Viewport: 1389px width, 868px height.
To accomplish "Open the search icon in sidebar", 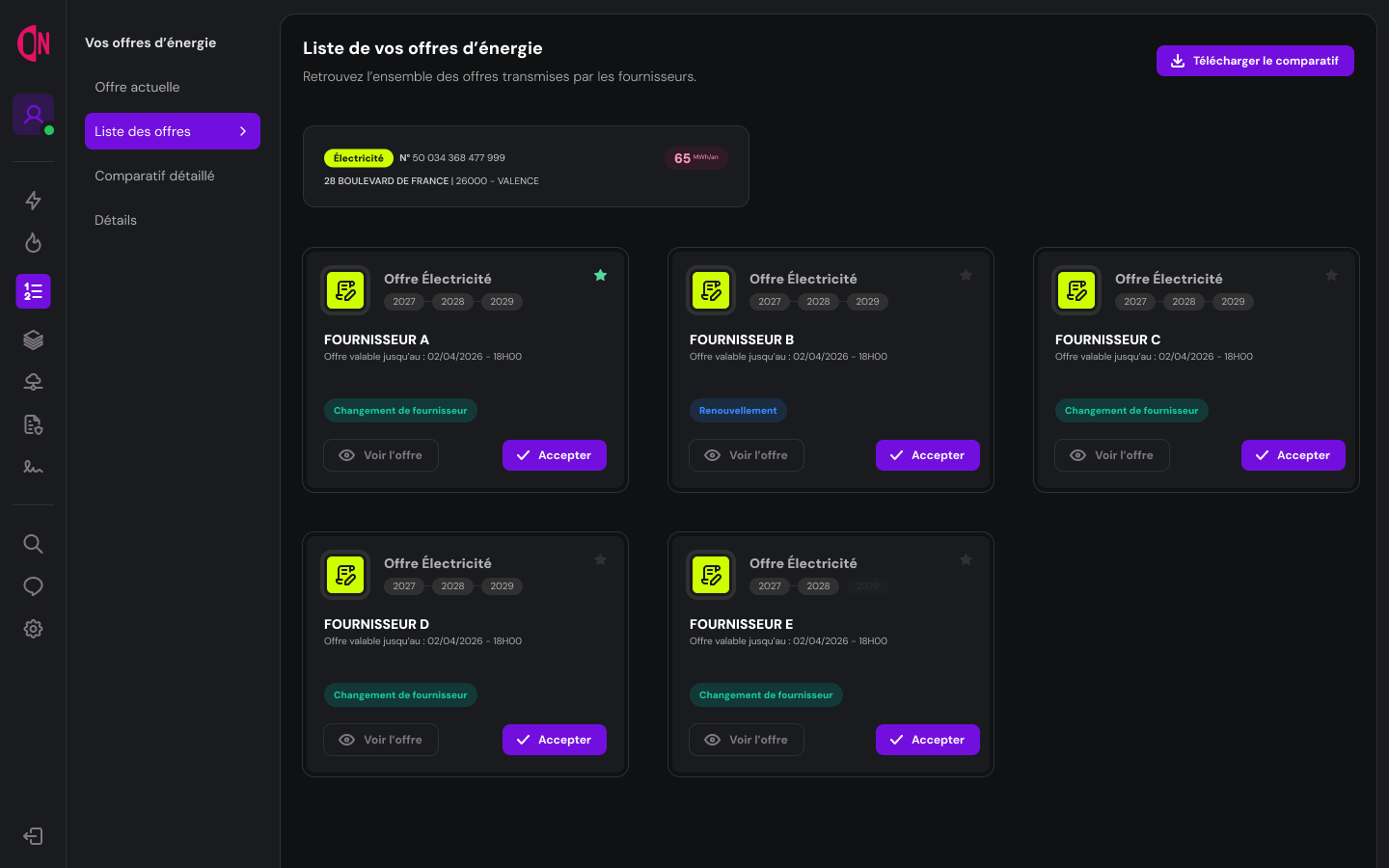I will tap(33, 544).
